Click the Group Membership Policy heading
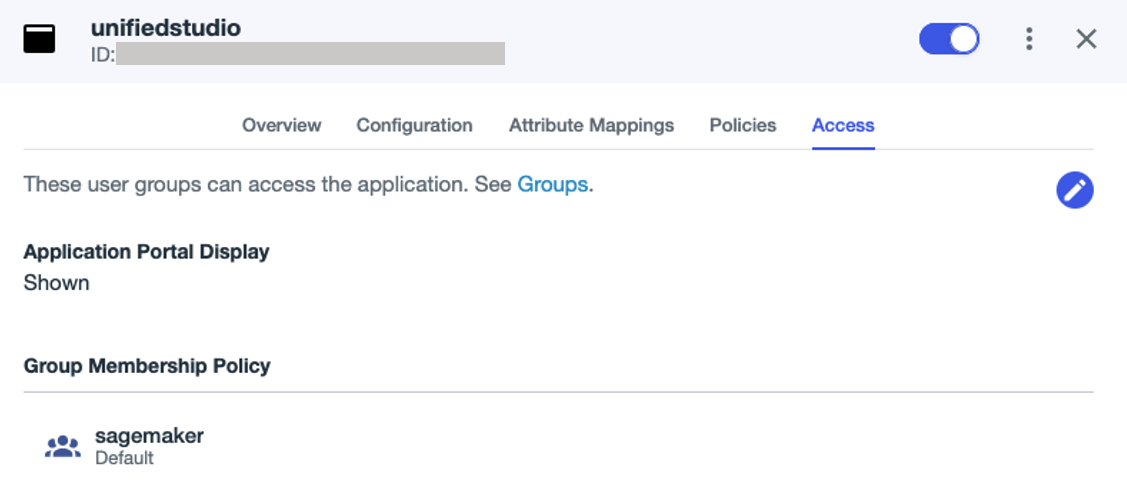This screenshot has height=491, width=1127. [x=147, y=366]
